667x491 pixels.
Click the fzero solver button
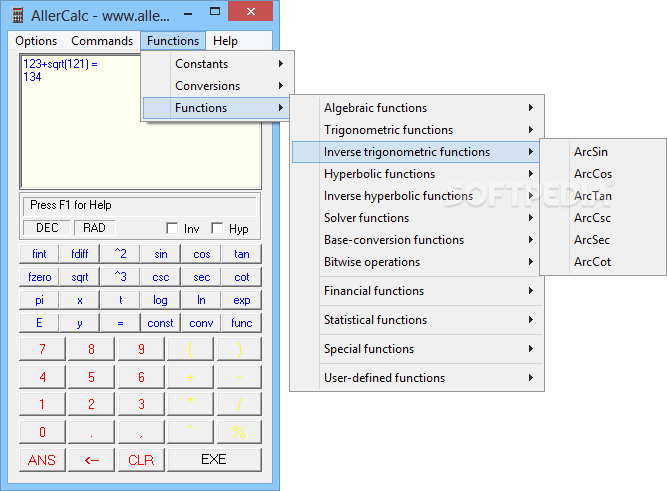point(39,277)
